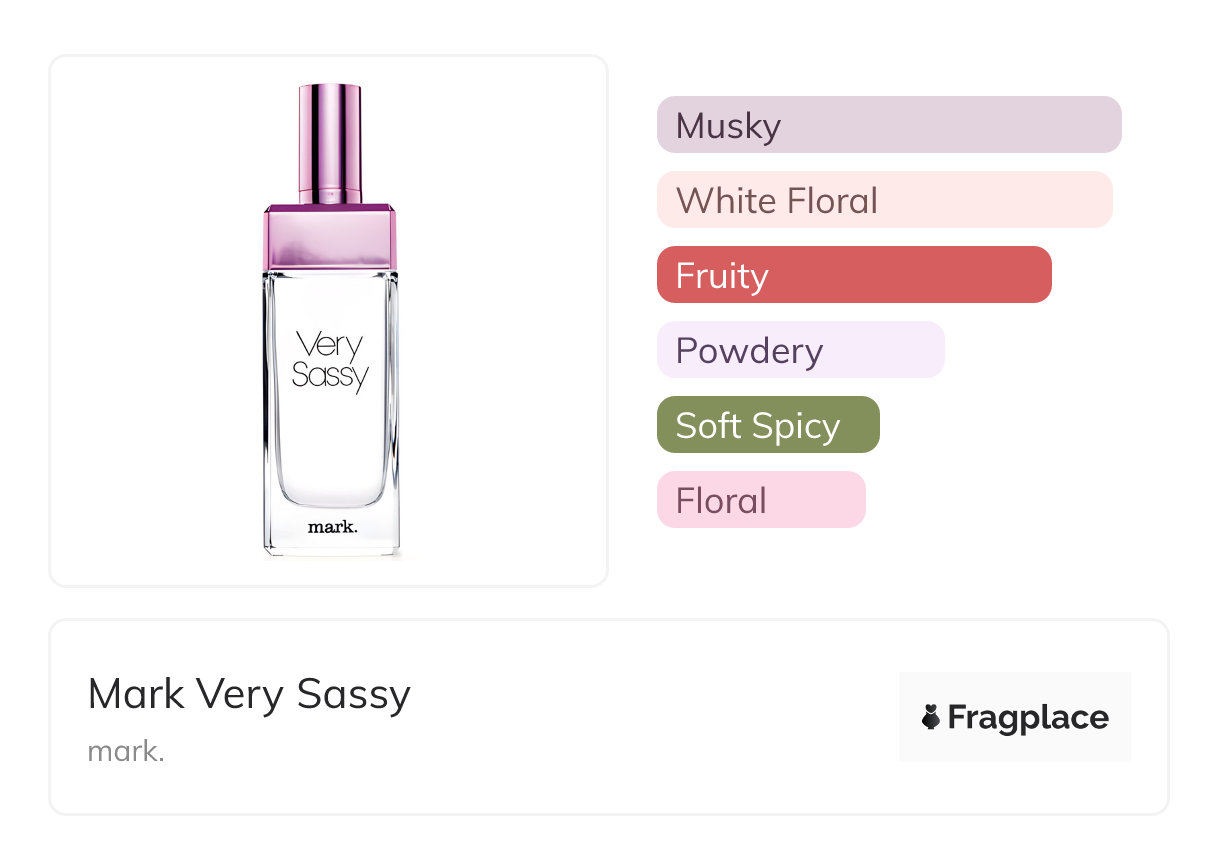Choose the Powdery accord bar

point(800,350)
